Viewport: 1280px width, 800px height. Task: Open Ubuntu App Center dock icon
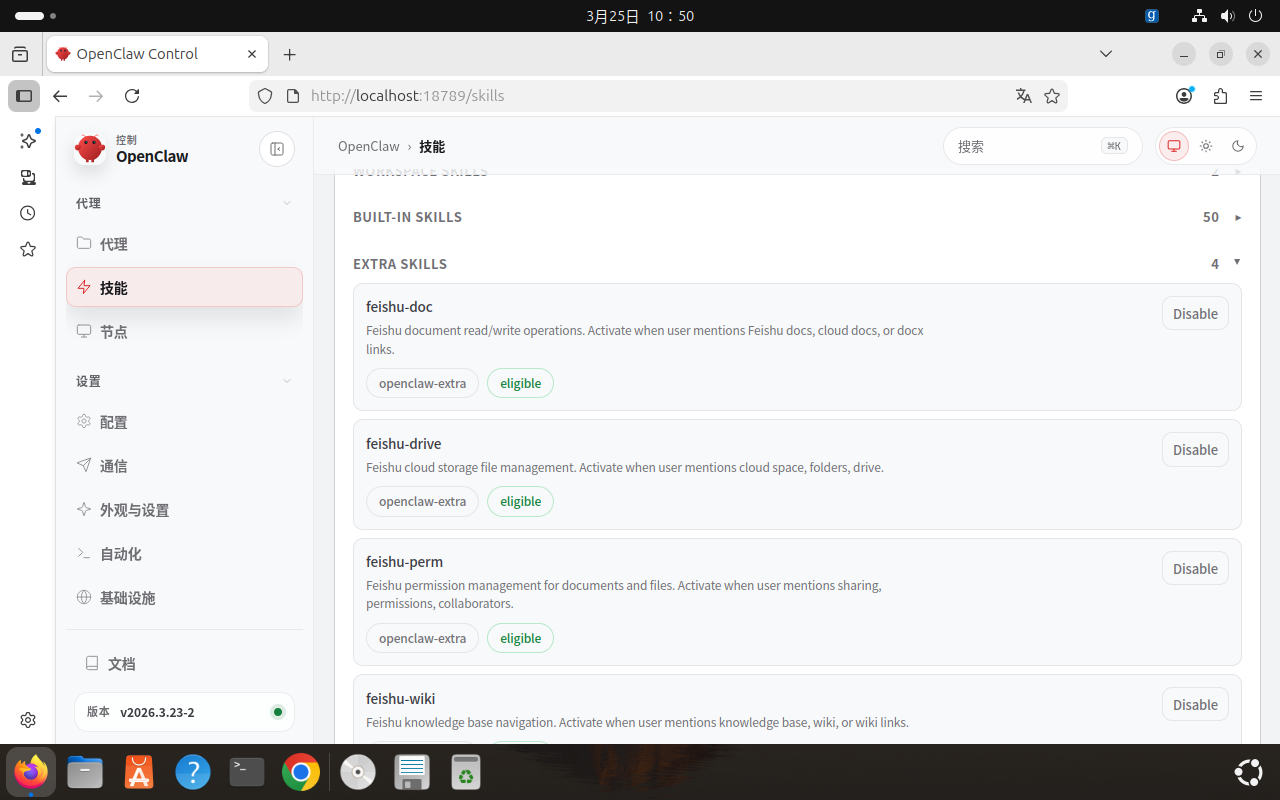click(139, 772)
